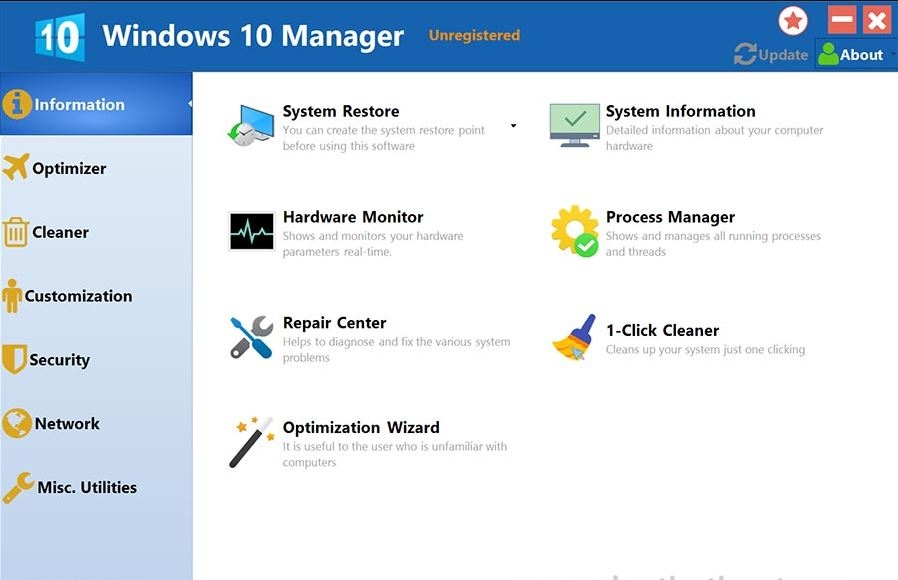The width and height of the screenshot is (898, 580).
Task: Open Hardware Monitor via its heartbeat icon
Action: point(251,231)
